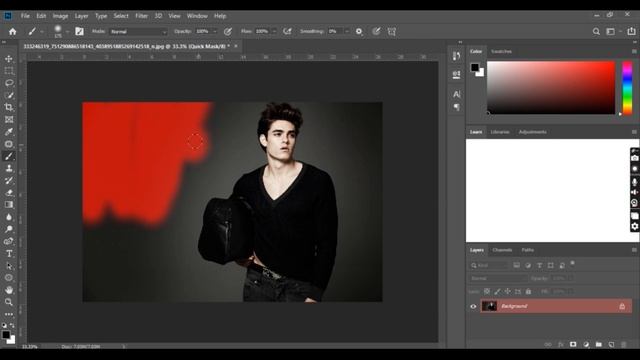Expand the Smoothing value dropdown
Screen dimensions: 640x360
(x=347, y=31)
